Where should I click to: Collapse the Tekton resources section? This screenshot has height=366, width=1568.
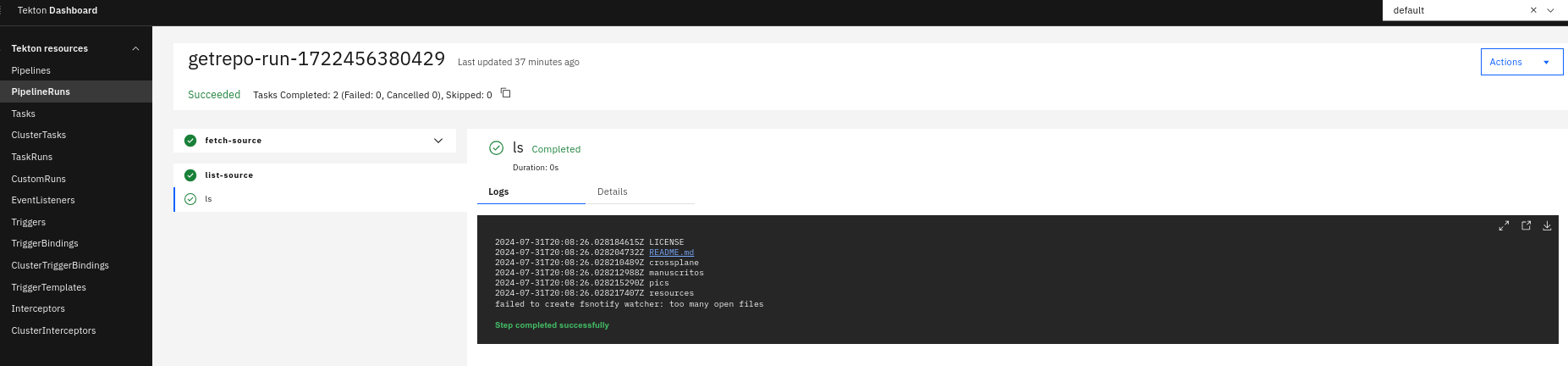pyautogui.click(x=135, y=48)
